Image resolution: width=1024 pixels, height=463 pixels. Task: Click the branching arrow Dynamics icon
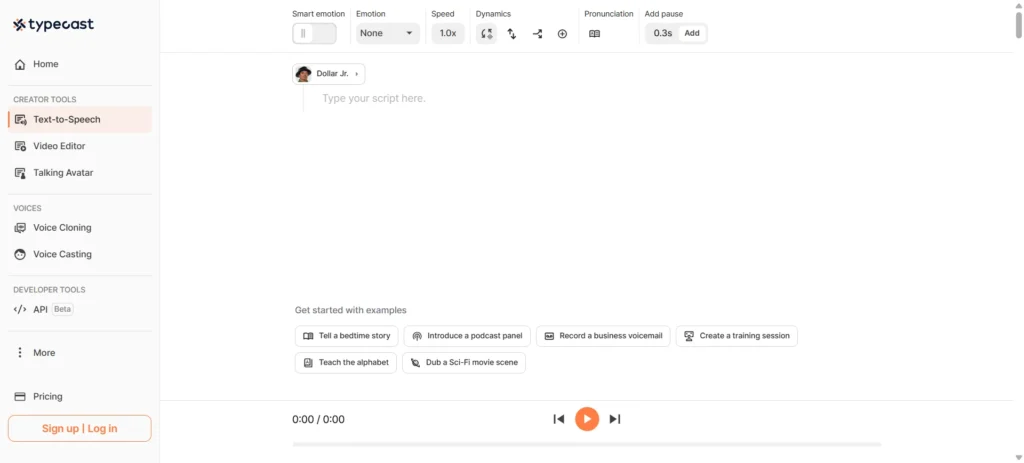537,33
